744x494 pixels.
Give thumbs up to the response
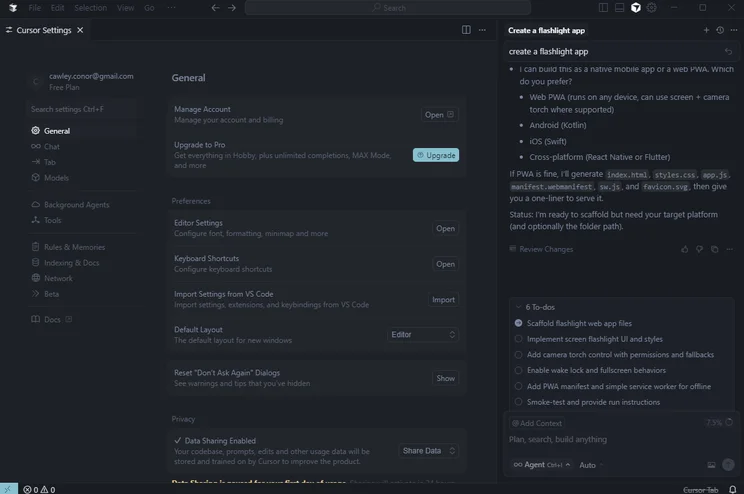[685, 249]
